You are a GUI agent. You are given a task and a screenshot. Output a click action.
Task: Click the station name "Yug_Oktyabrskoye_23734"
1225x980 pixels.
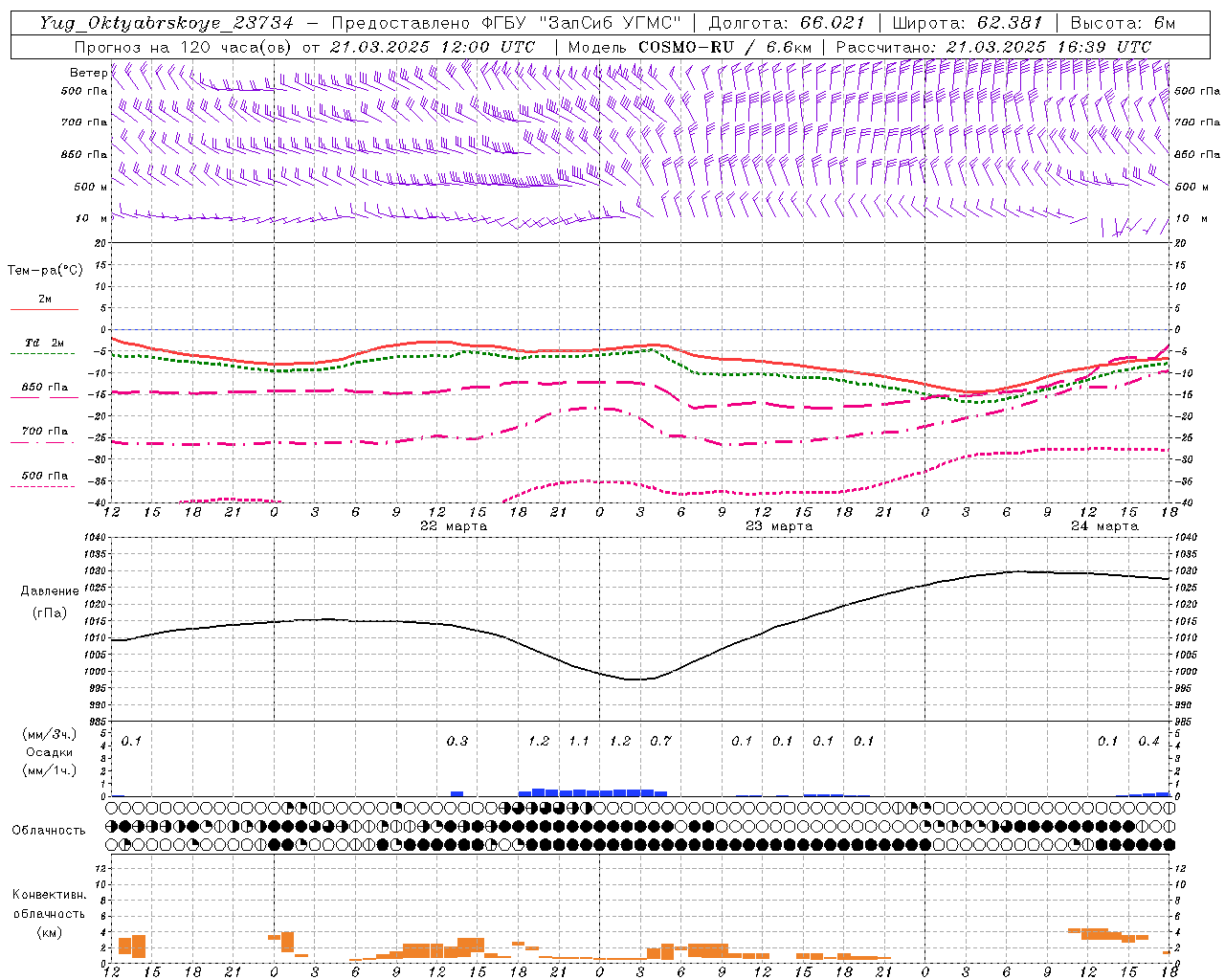click(x=167, y=23)
